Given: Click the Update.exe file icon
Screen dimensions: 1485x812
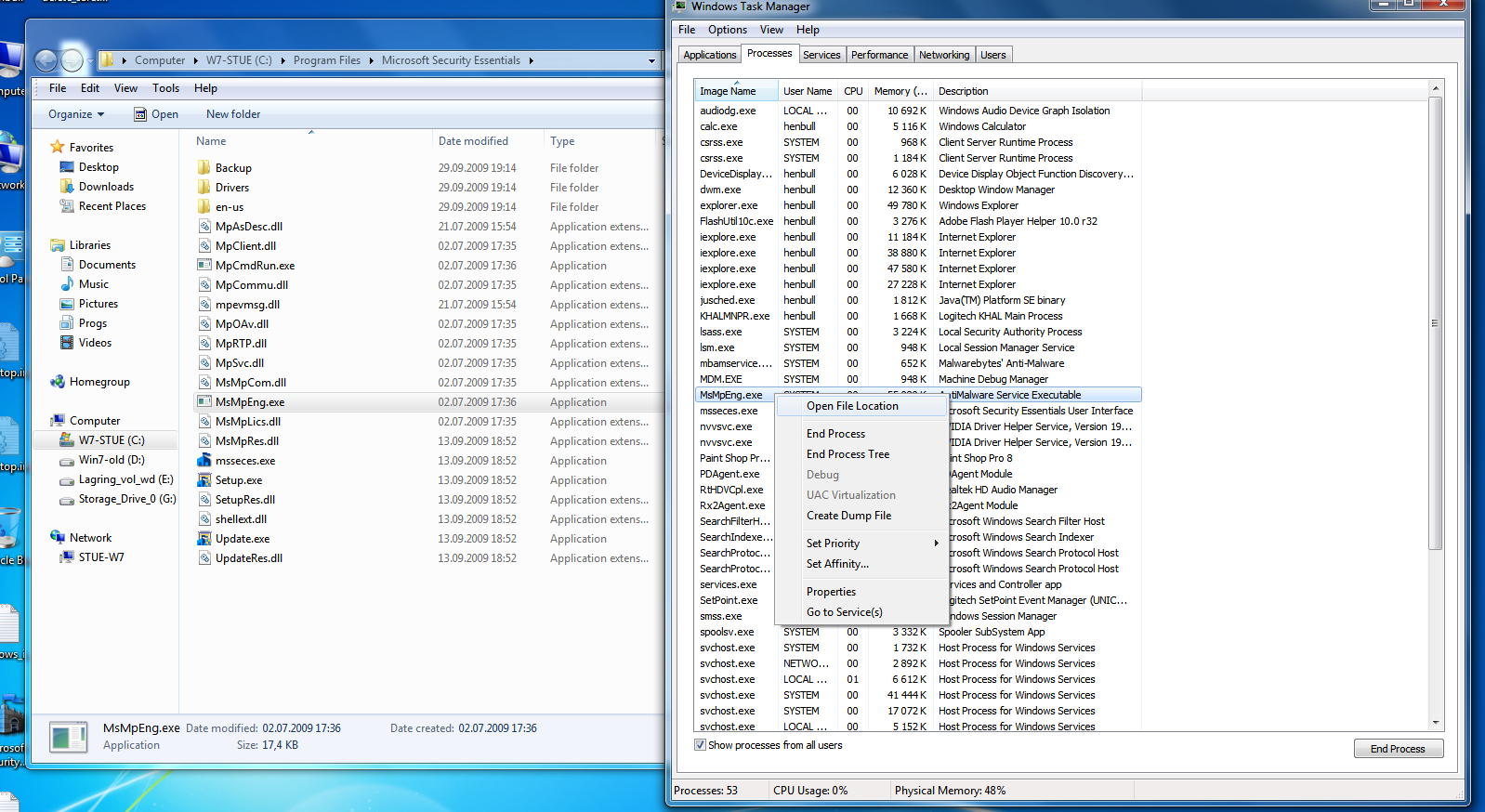Looking at the screenshot, I should point(204,539).
